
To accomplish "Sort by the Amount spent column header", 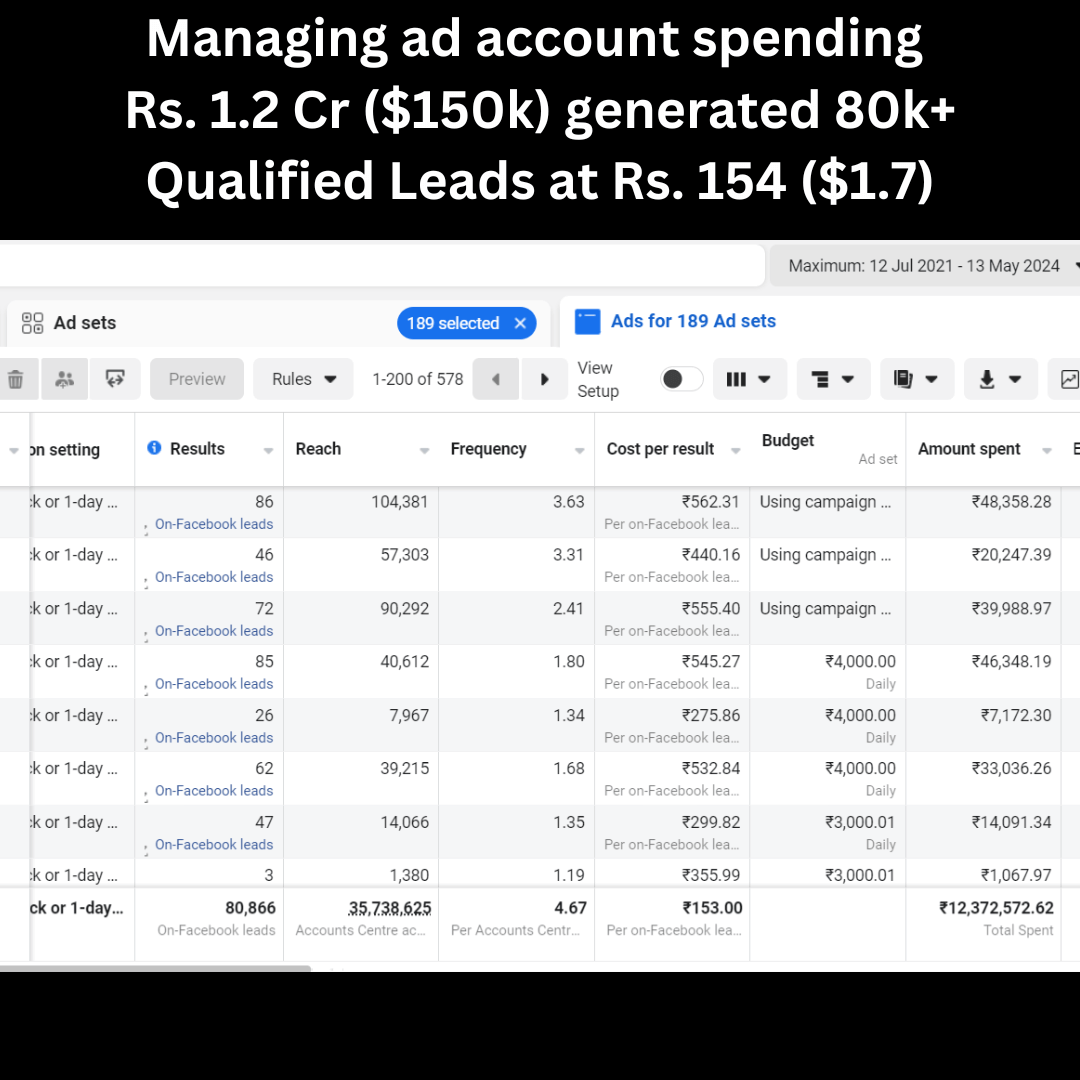I will coord(969,449).
